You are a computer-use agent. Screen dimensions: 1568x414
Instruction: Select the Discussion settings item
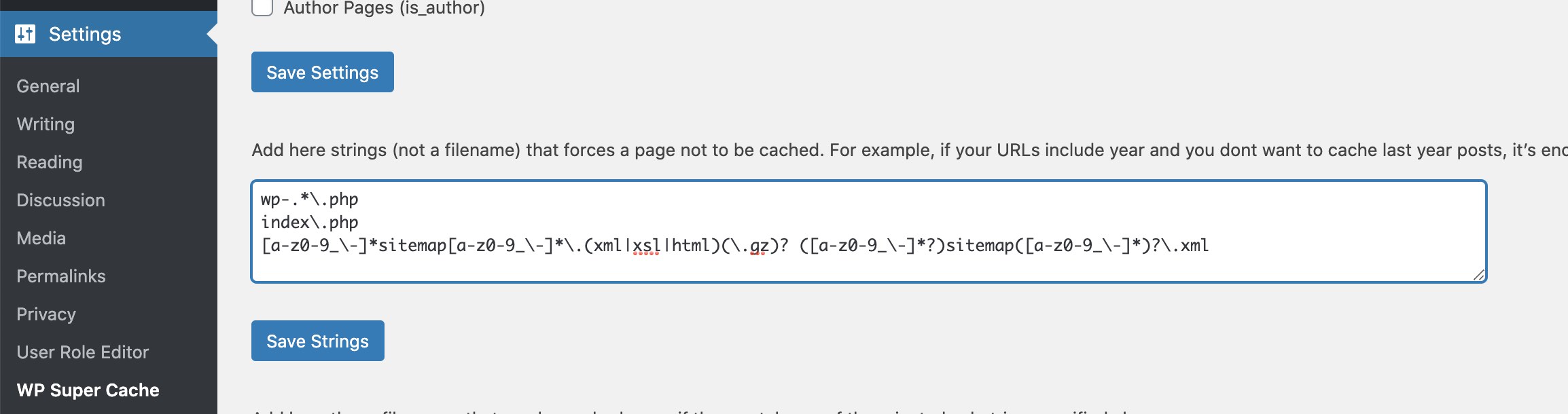coord(60,200)
